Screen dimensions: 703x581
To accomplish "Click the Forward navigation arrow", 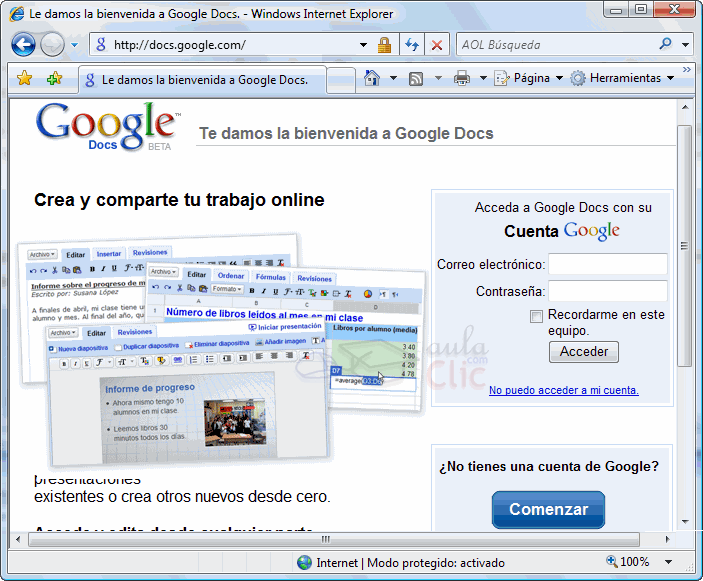I will pos(52,45).
